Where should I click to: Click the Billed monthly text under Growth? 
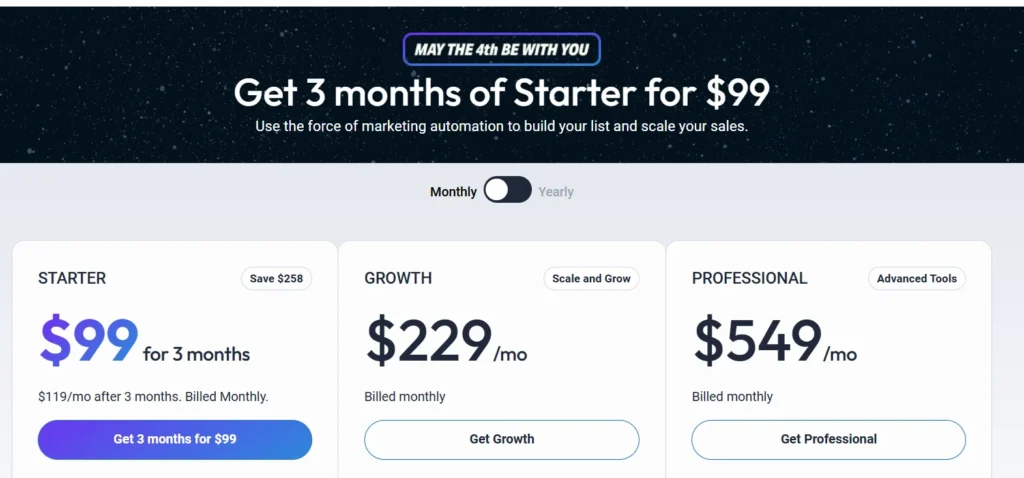coord(405,396)
